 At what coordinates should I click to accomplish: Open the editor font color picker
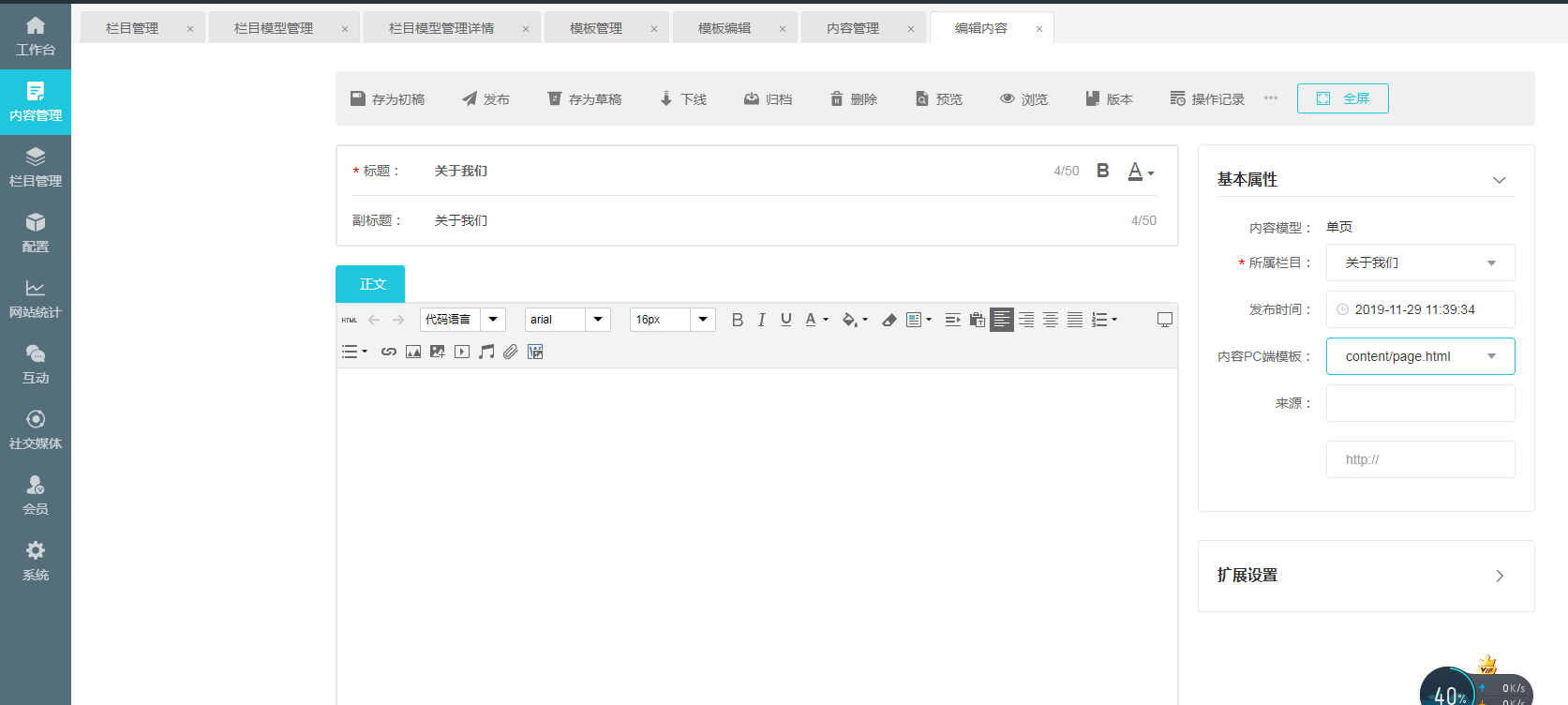pyautogui.click(x=816, y=320)
